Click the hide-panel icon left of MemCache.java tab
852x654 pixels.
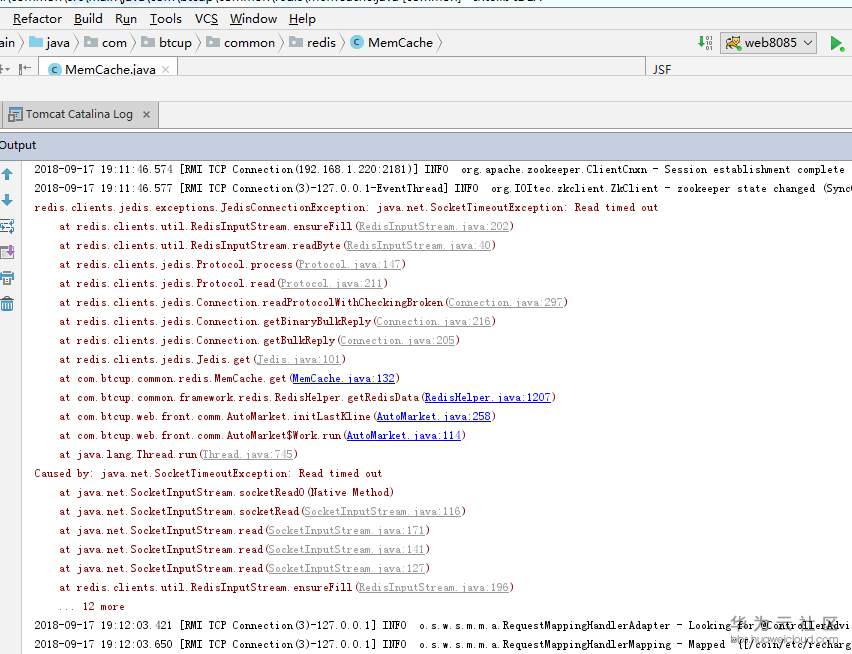pyautogui.click(x=25, y=69)
